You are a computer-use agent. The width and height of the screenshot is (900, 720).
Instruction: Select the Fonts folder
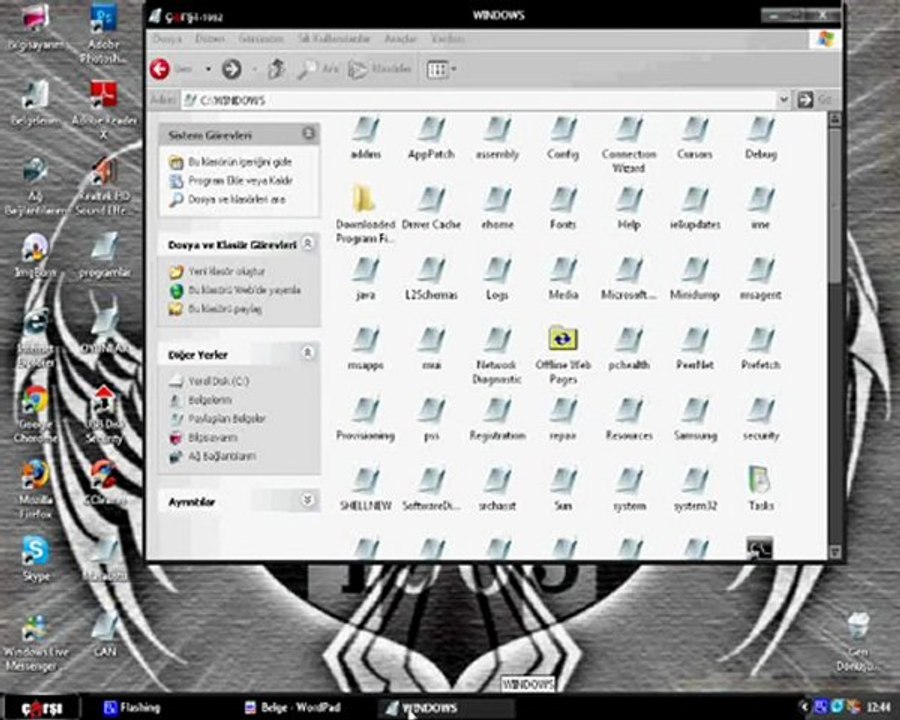click(x=562, y=208)
